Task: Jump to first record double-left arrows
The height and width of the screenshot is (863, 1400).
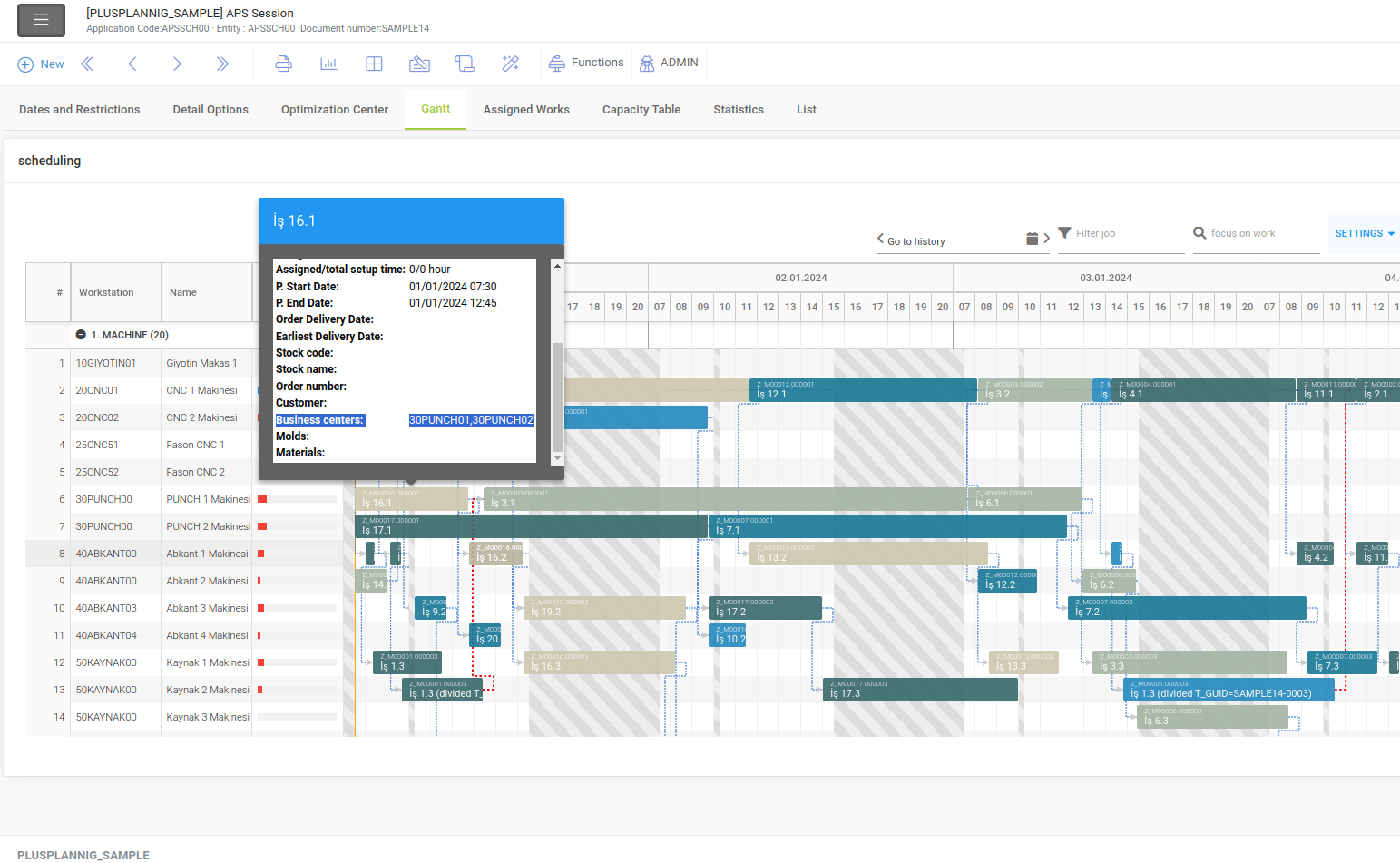Action: (87, 64)
